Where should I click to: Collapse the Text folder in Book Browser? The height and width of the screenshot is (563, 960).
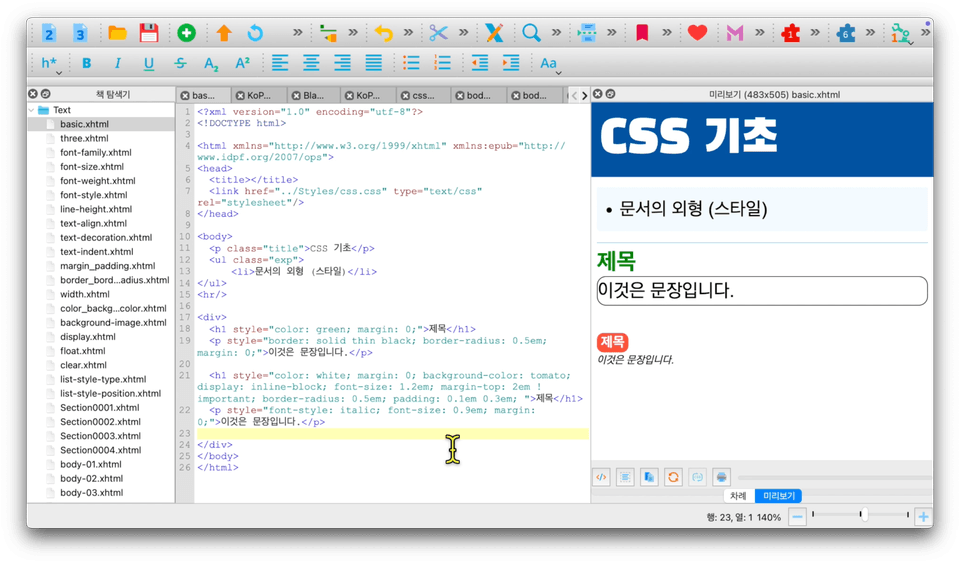click(32, 110)
